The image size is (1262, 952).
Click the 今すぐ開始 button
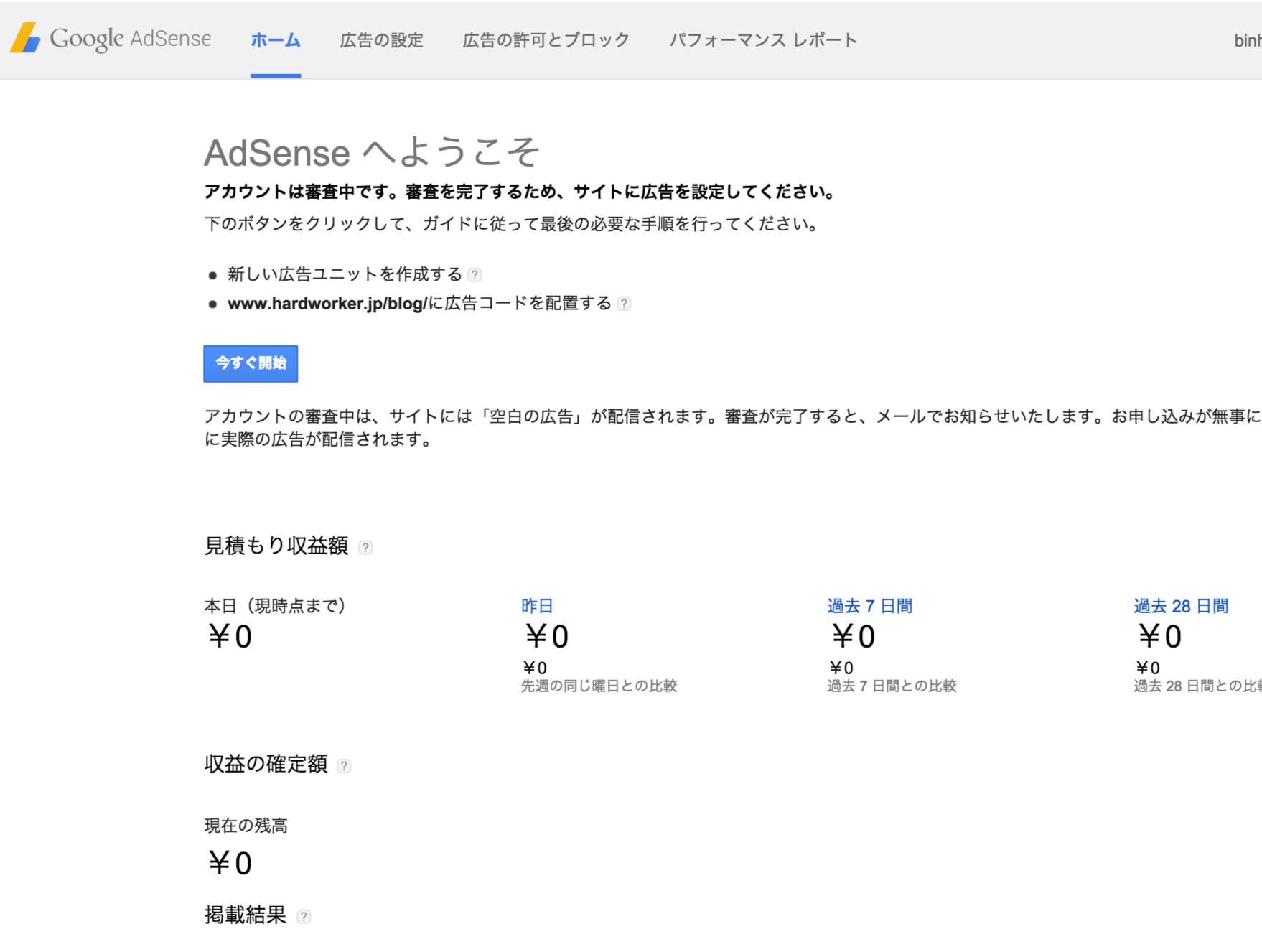pos(251,363)
